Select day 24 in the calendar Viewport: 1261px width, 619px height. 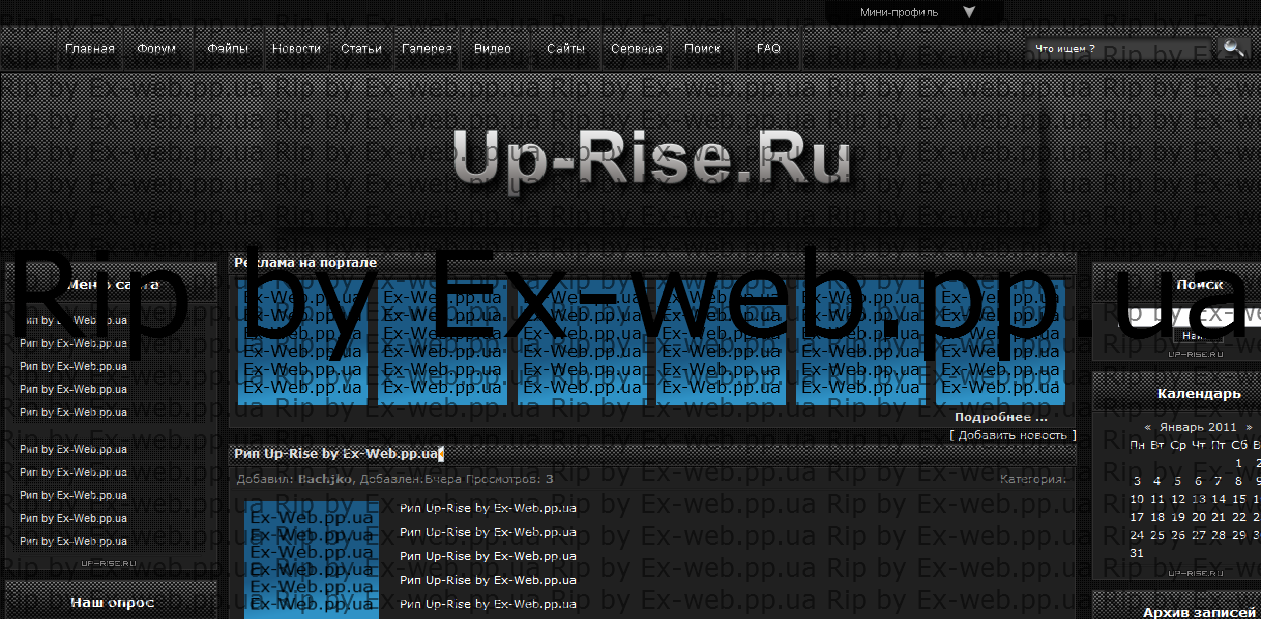(1137, 535)
